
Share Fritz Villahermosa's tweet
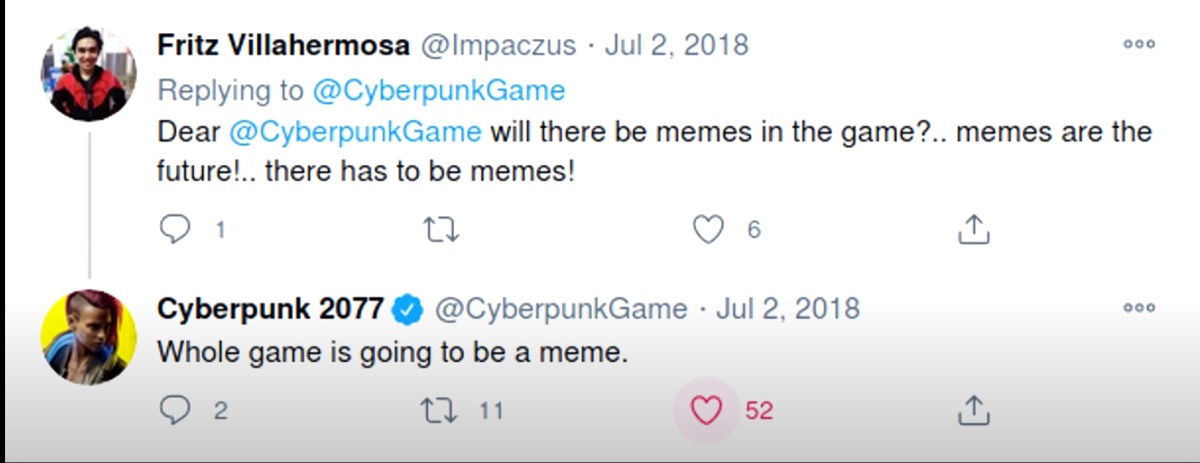point(973,230)
